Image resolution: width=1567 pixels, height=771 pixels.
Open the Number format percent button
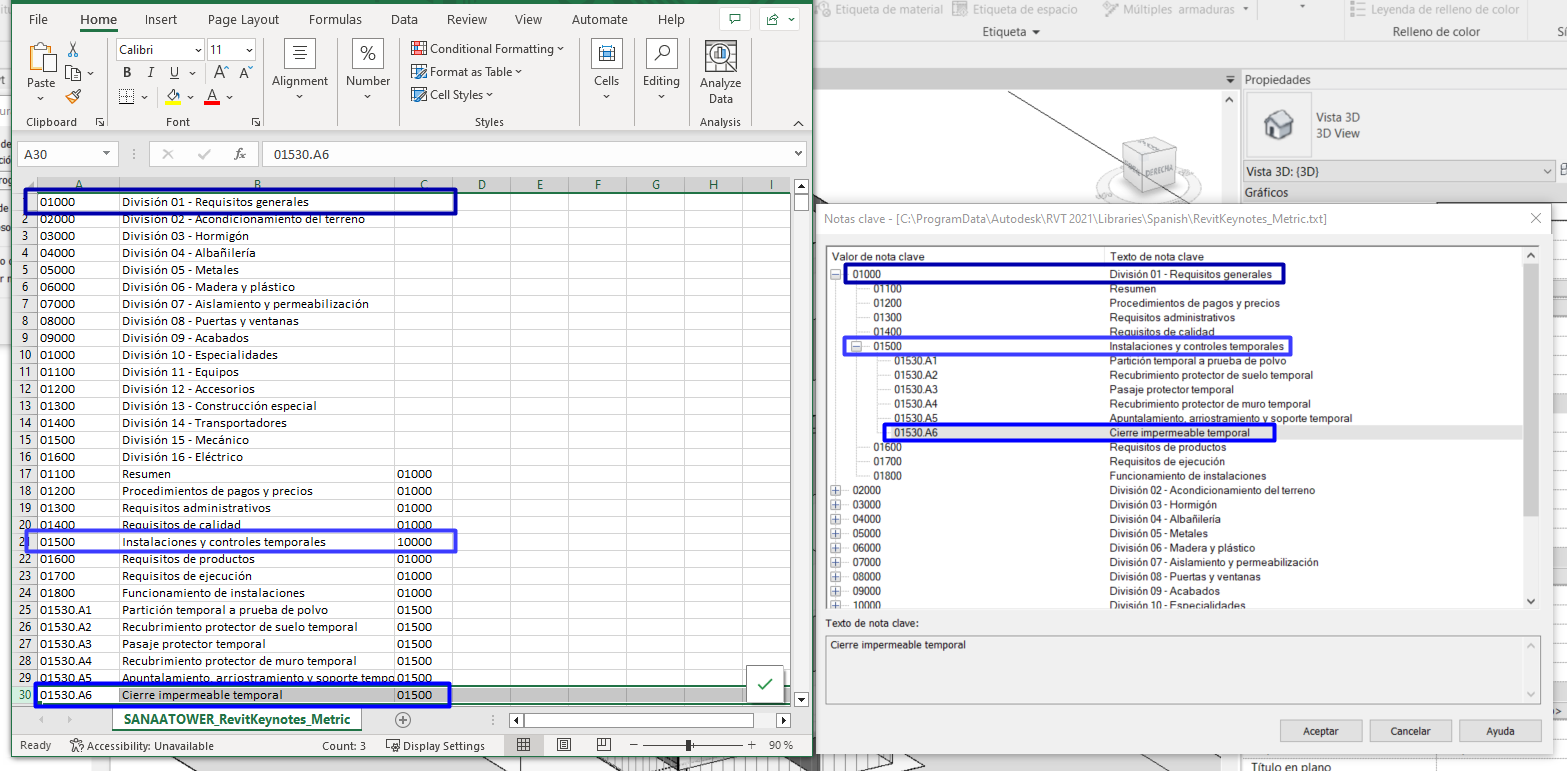click(x=368, y=70)
